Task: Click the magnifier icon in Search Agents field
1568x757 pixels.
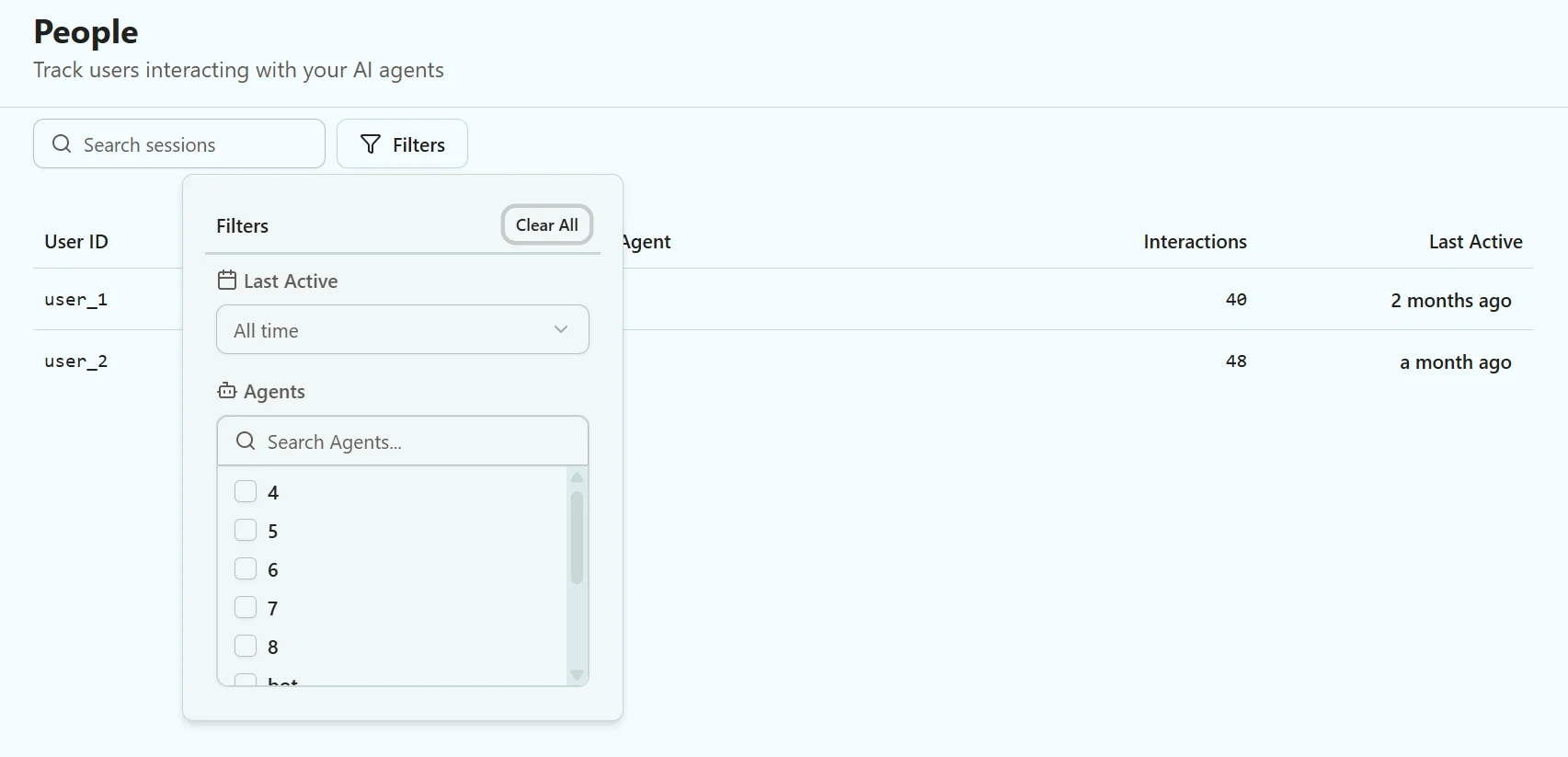Action: point(246,441)
